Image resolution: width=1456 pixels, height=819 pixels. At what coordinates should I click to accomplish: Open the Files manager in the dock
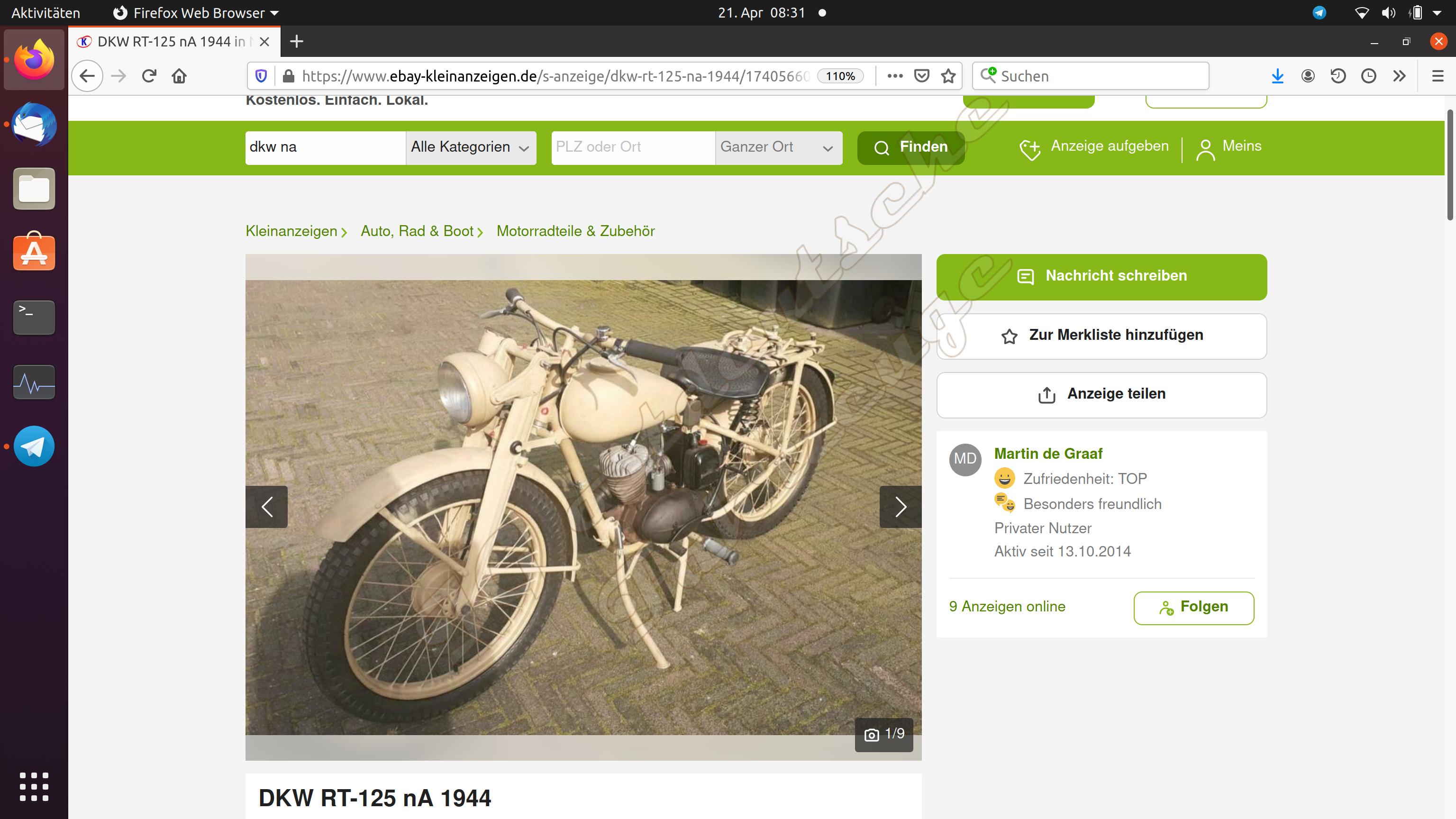(34, 189)
